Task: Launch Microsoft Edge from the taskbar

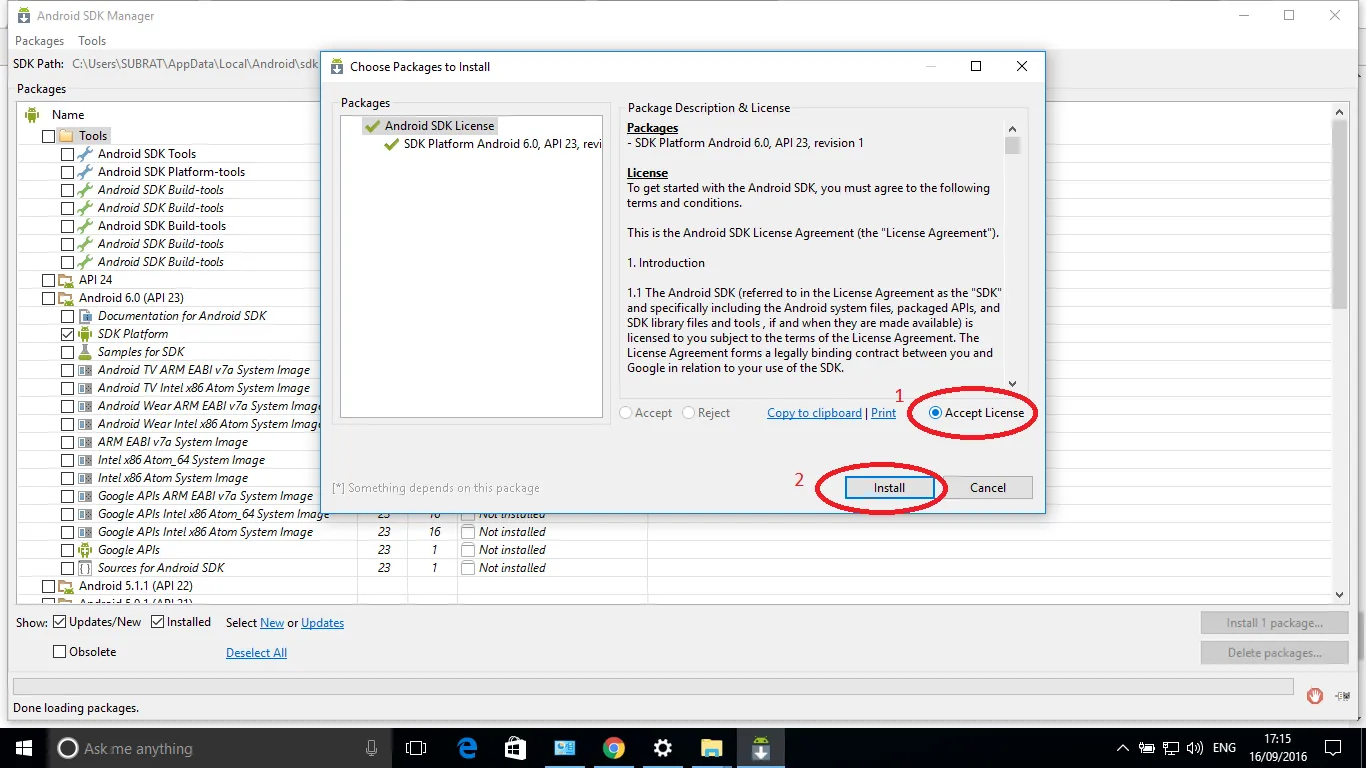Action: pos(467,748)
